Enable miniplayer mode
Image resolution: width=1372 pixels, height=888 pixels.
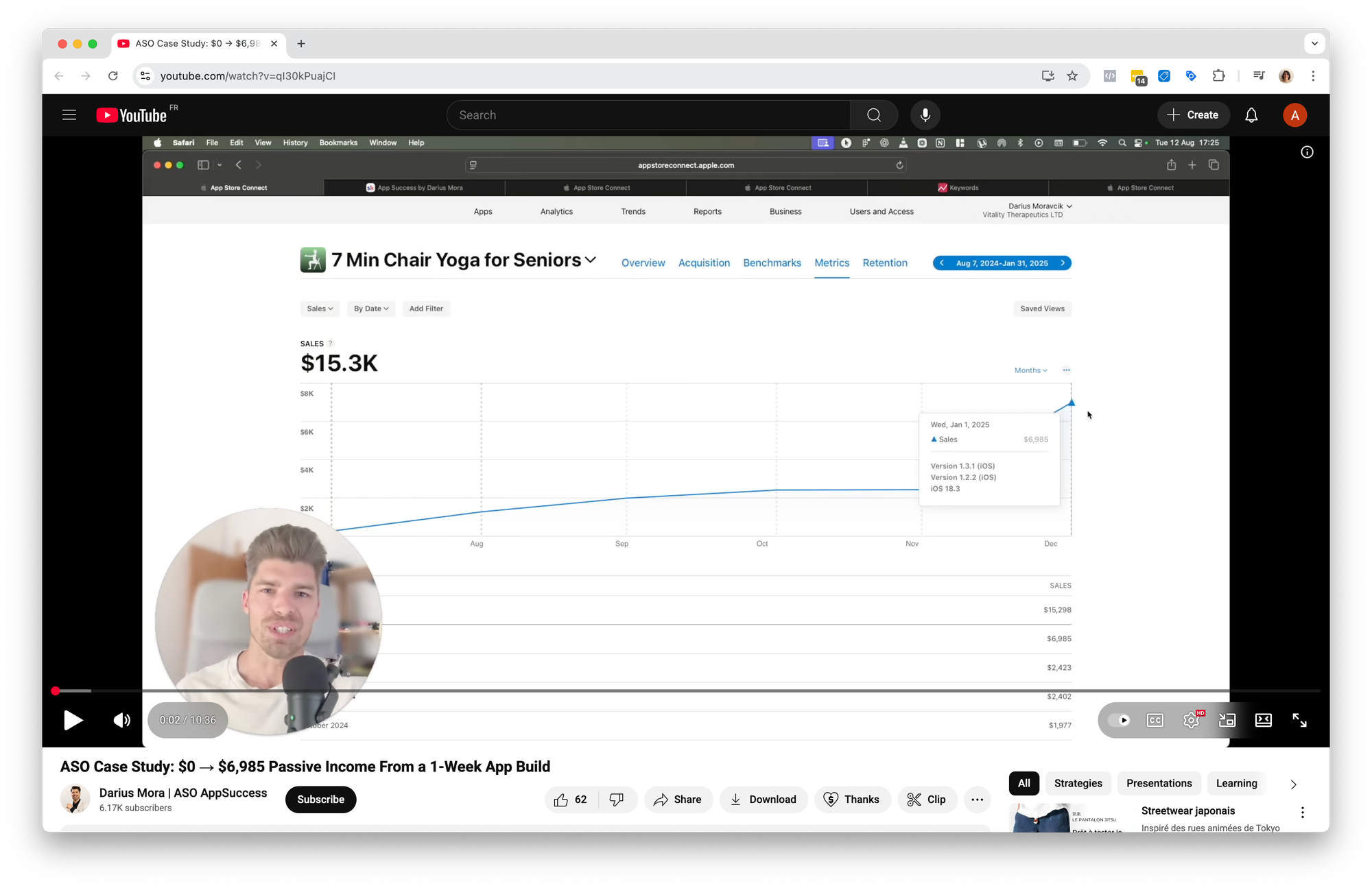1227,720
